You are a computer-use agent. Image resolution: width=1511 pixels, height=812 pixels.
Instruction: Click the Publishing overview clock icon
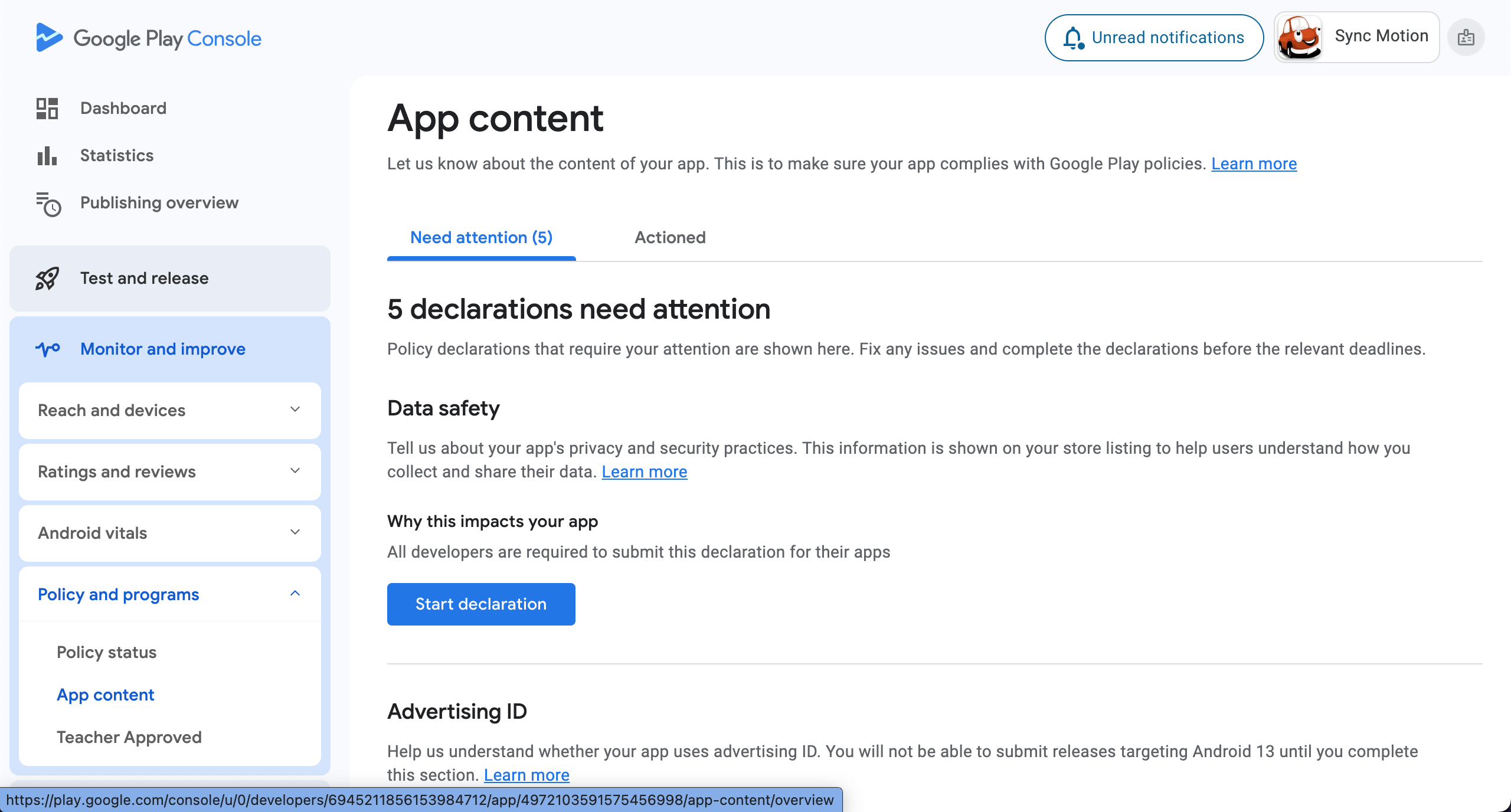pyautogui.click(x=48, y=204)
